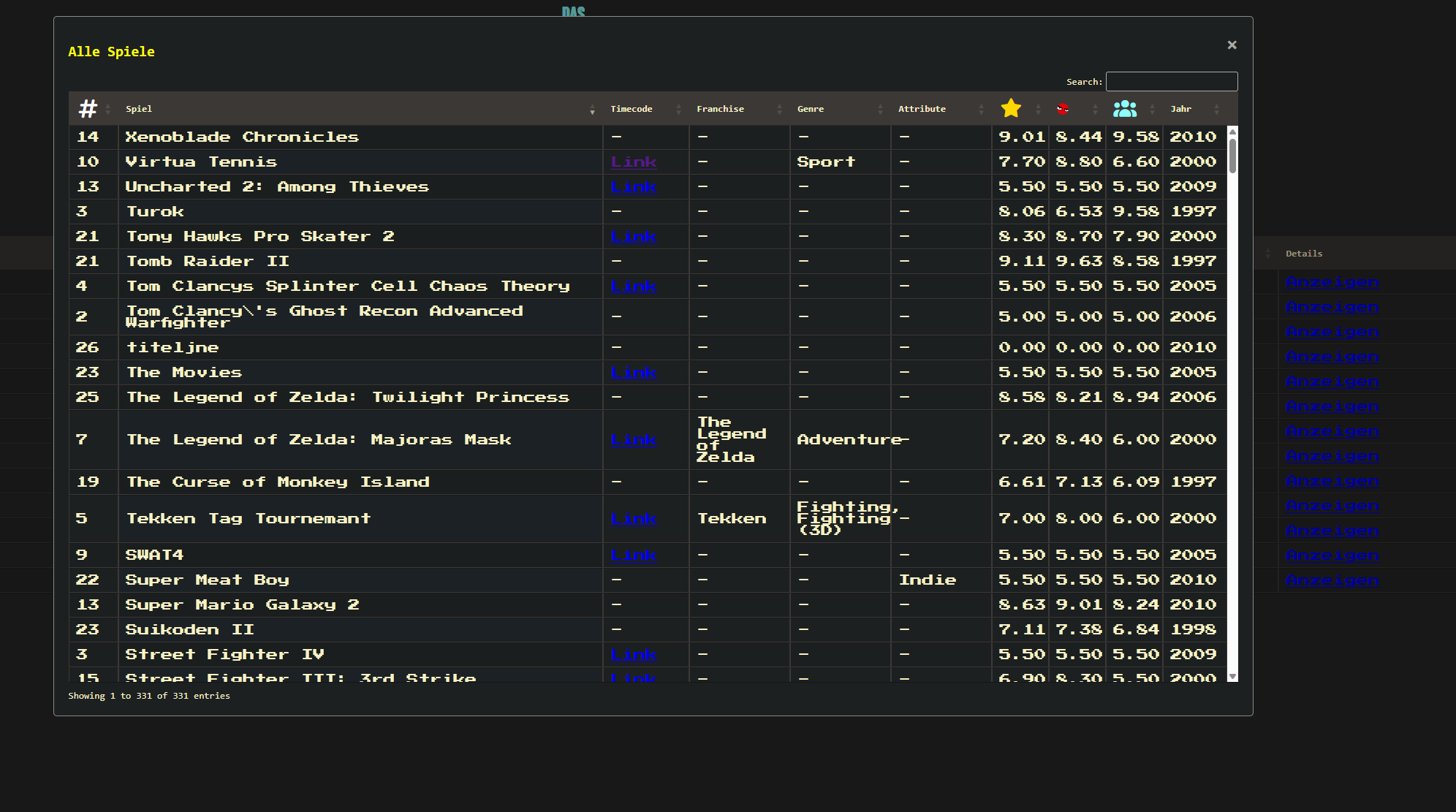Sort table by Attribute header

tap(922, 109)
